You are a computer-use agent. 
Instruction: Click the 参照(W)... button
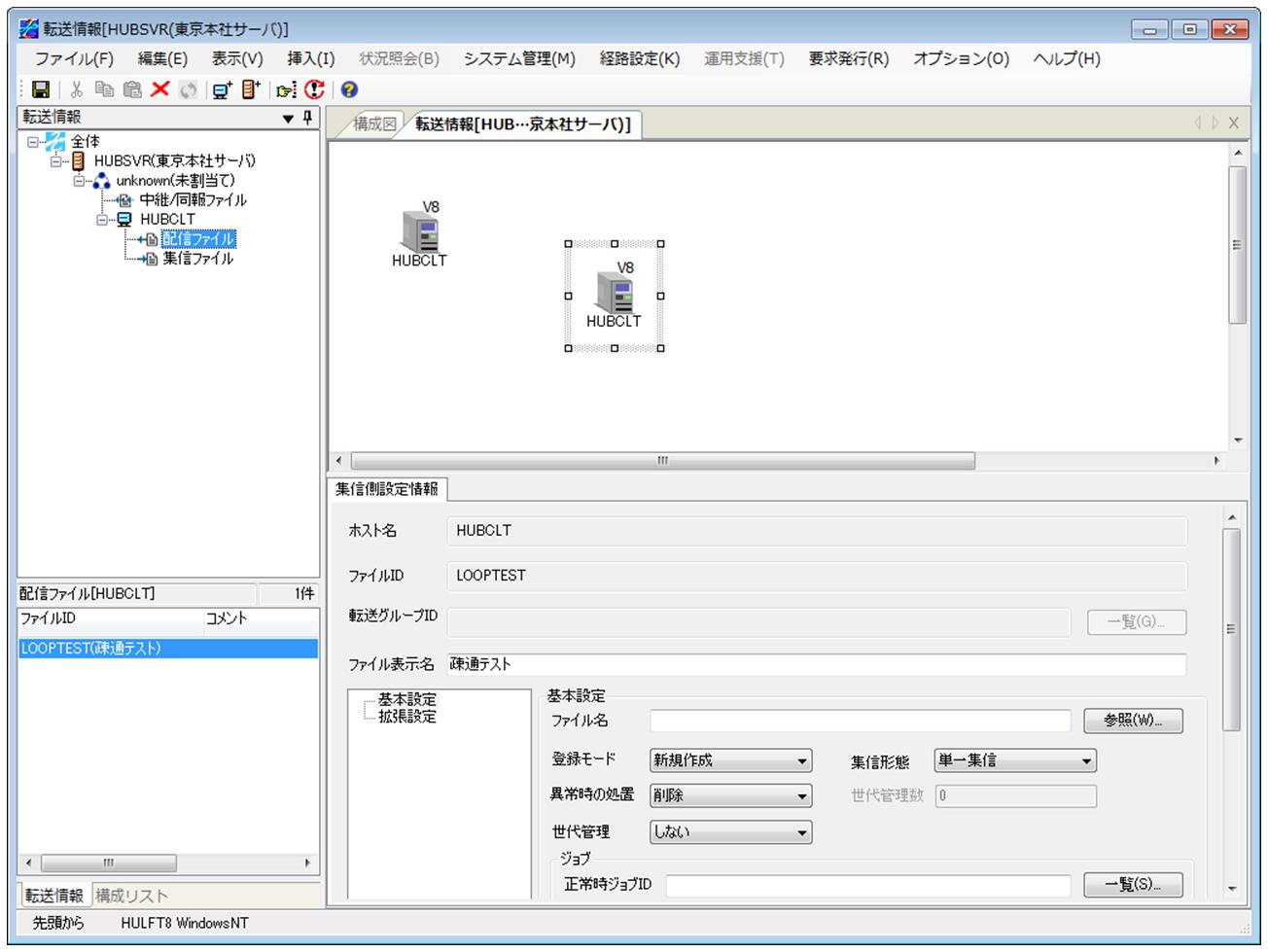pyautogui.click(x=1133, y=721)
